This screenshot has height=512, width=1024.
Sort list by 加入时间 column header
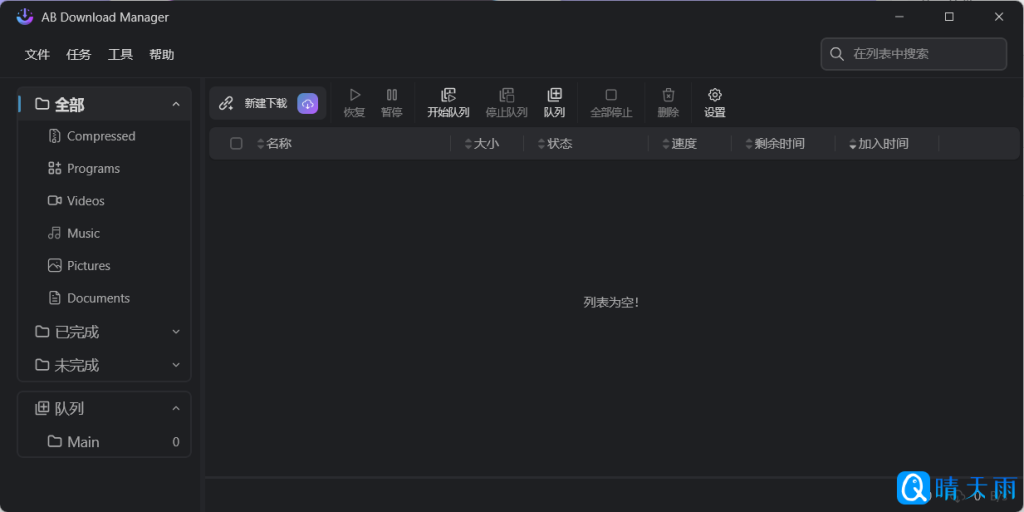[x=882, y=143]
